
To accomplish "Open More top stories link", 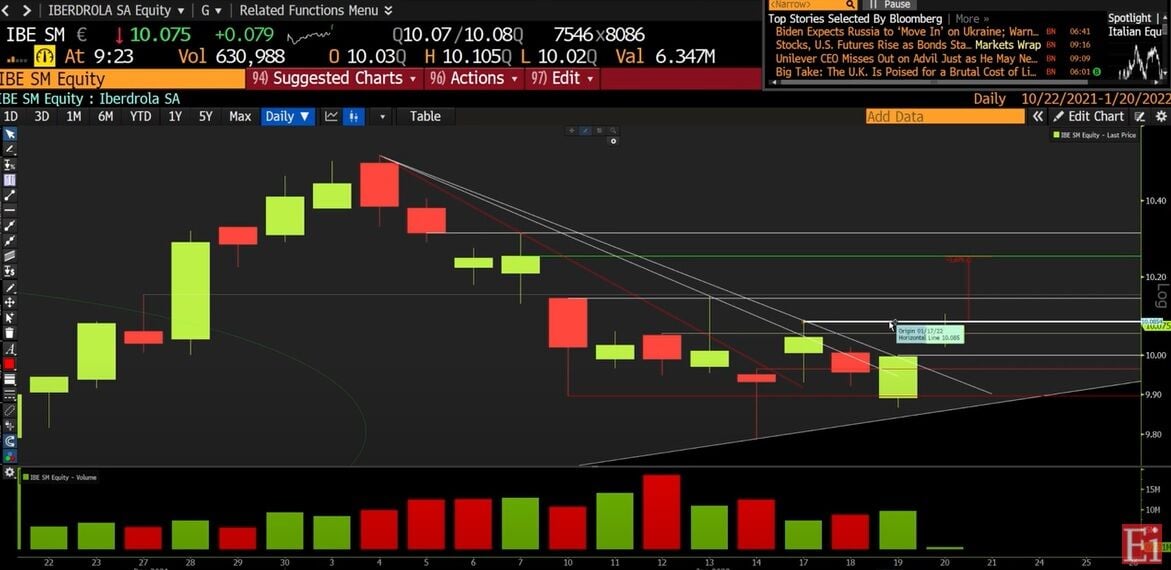I will point(972,19).
